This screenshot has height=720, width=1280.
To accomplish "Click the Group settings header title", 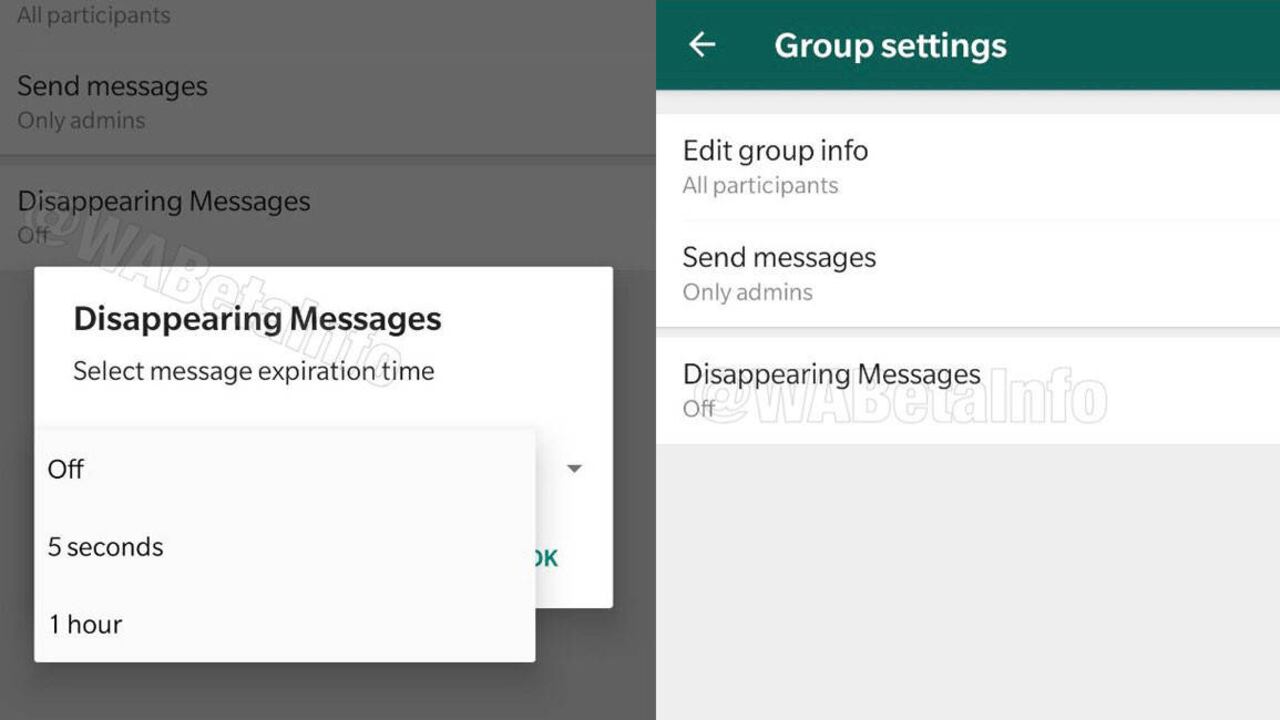I will tap(890, 46).
